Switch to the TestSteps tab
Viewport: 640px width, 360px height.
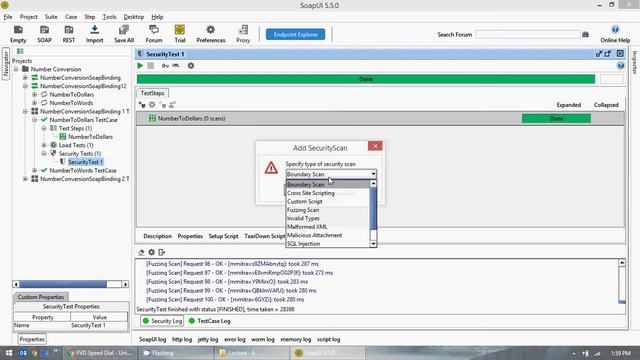(152, 93)
